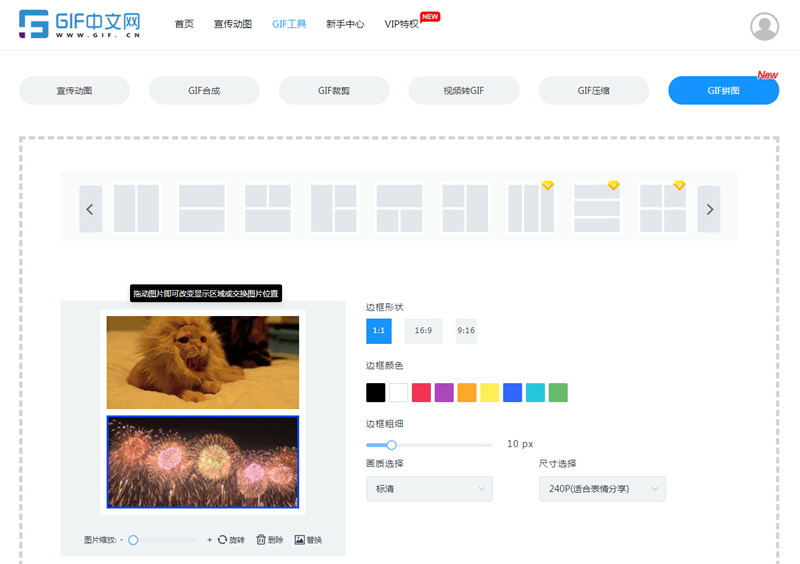Show next layout templates with right arrow

709,209
